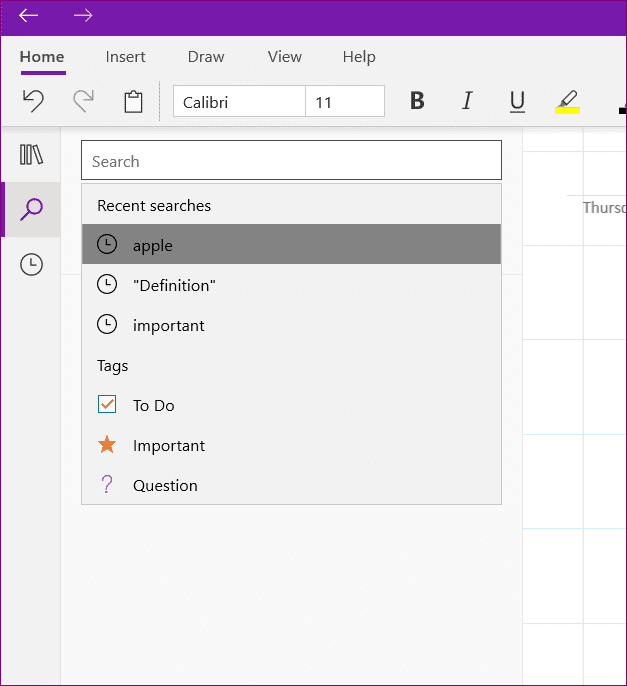Redo the last action

[x=83, y=101]
